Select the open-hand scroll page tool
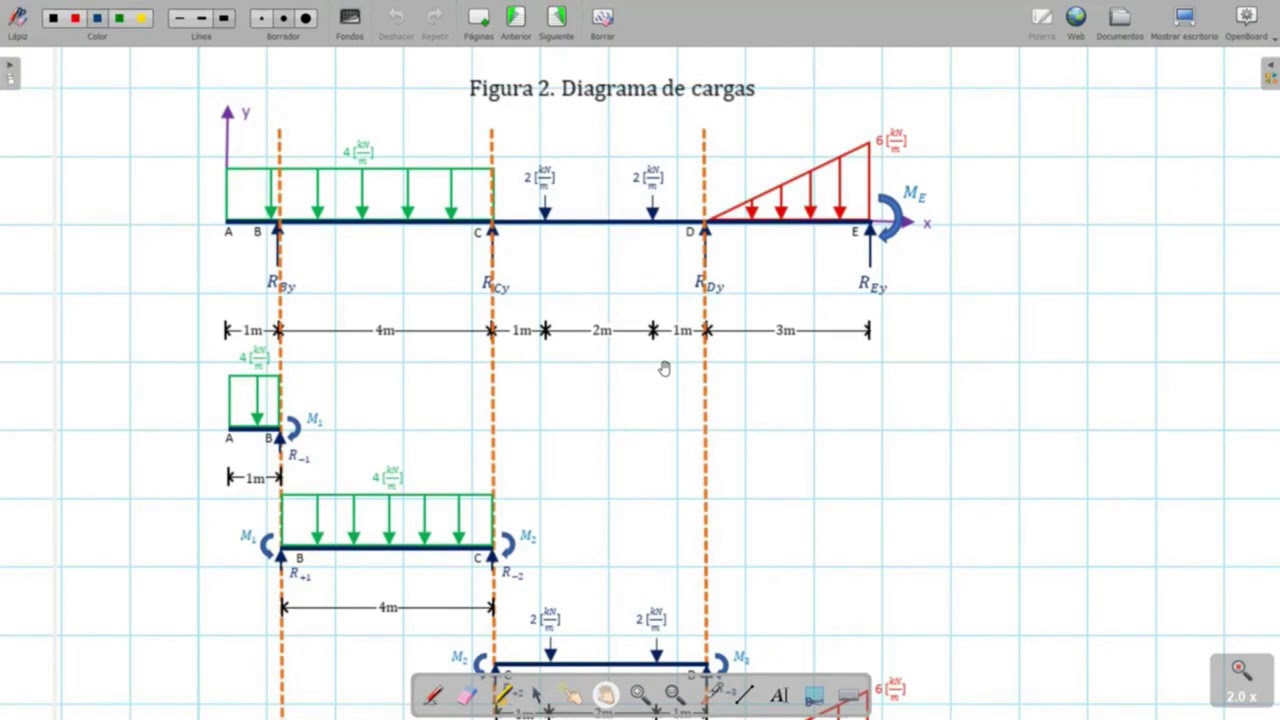 (605, 695)
